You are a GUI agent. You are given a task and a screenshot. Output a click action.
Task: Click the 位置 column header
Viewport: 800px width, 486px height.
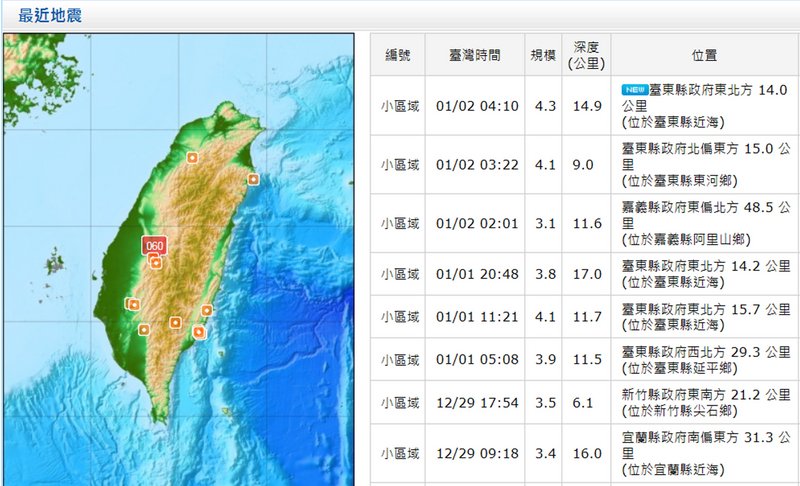point(705,55)
